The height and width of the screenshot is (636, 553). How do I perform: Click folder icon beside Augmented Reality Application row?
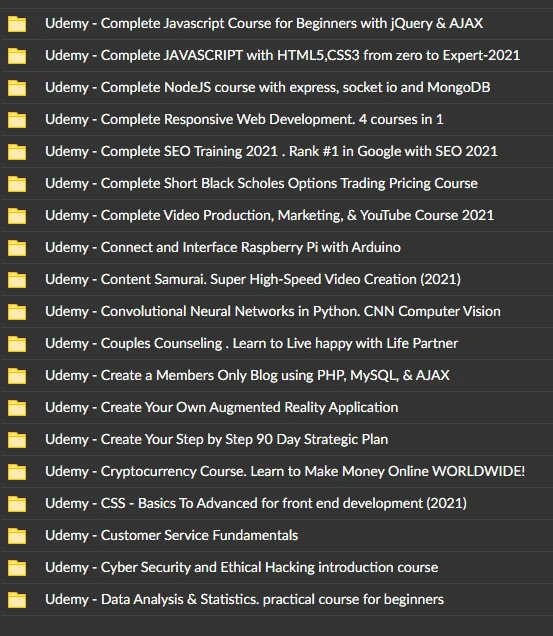[x=17, y=408]
